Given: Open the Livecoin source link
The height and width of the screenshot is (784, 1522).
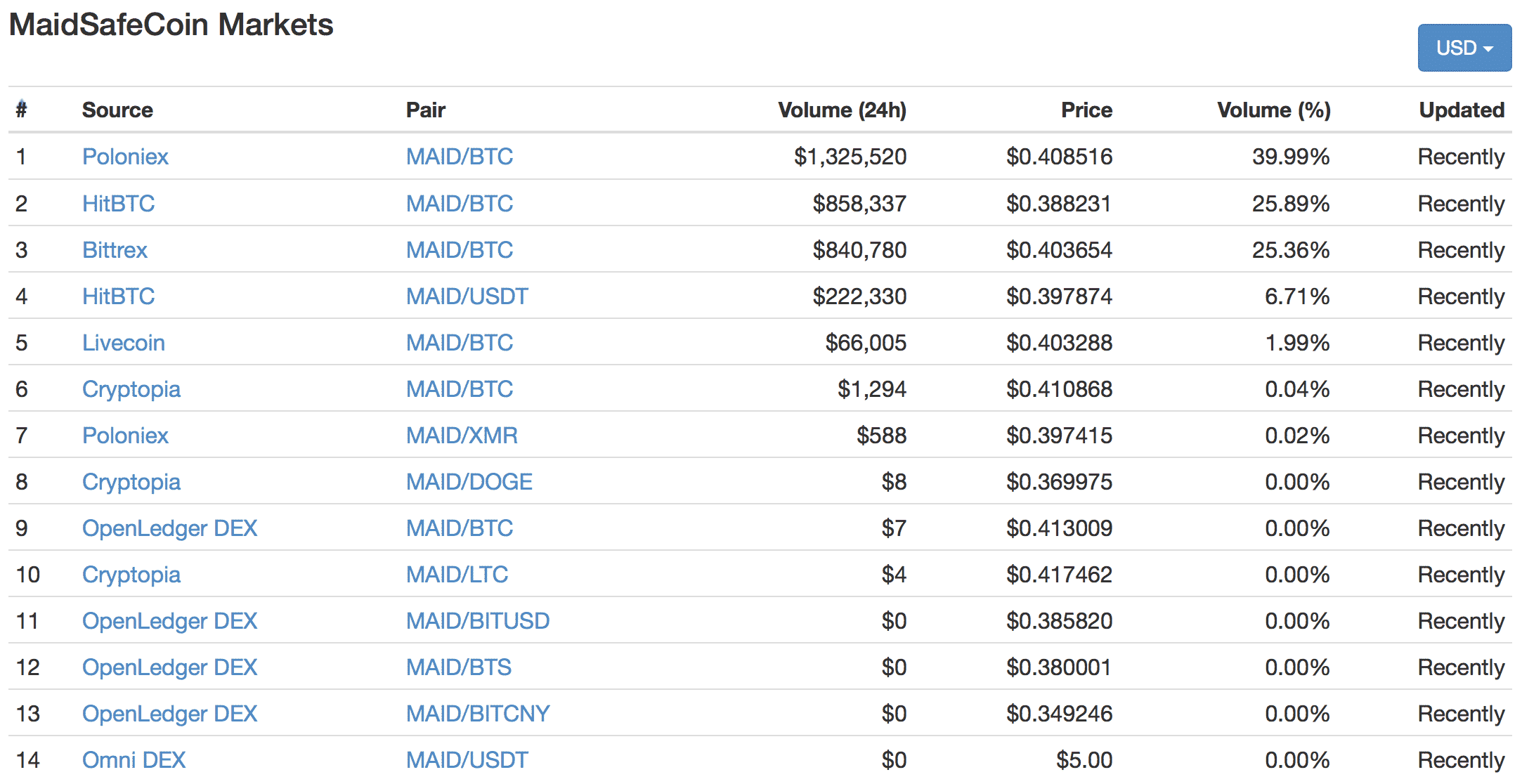Looking at the screenshot, I should (124, 342).
